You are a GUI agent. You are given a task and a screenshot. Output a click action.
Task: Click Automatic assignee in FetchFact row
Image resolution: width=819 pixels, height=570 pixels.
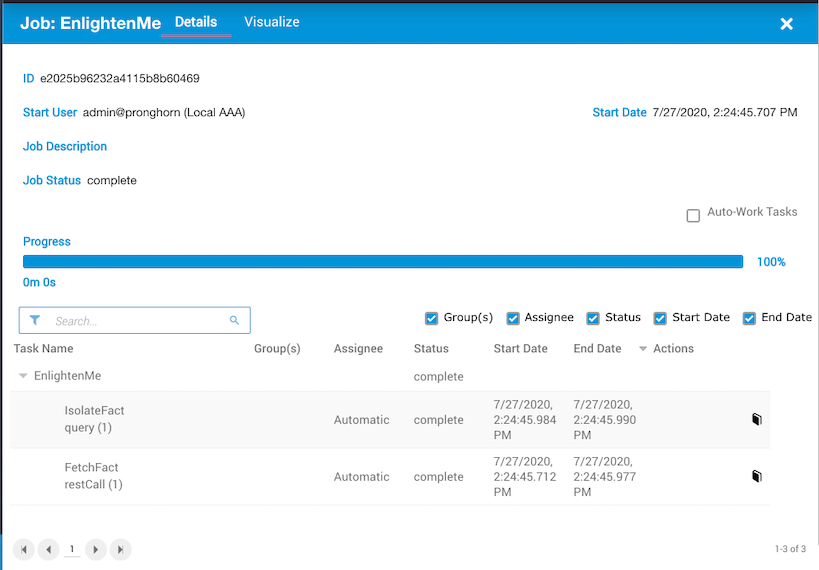click(361, 476)
